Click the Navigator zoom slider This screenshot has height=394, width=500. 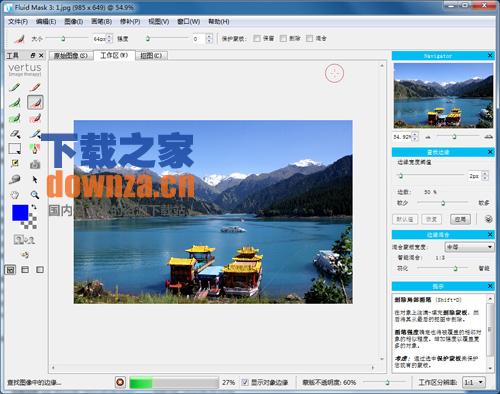[457, 137]
